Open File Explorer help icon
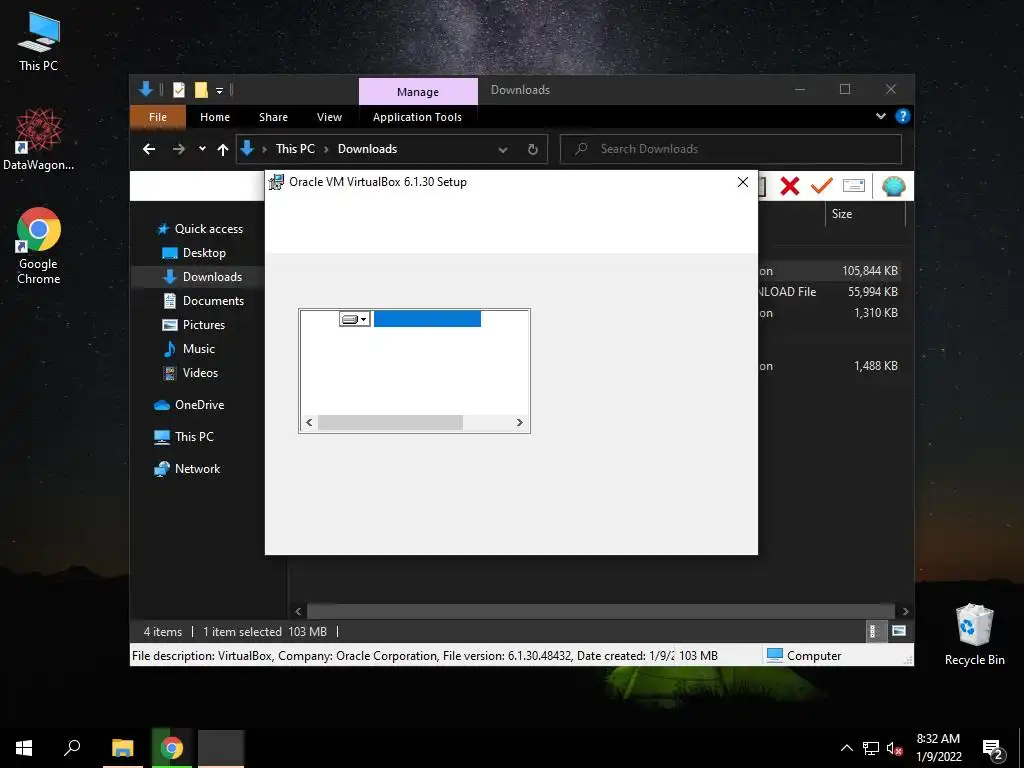 [x=903, y=116]
